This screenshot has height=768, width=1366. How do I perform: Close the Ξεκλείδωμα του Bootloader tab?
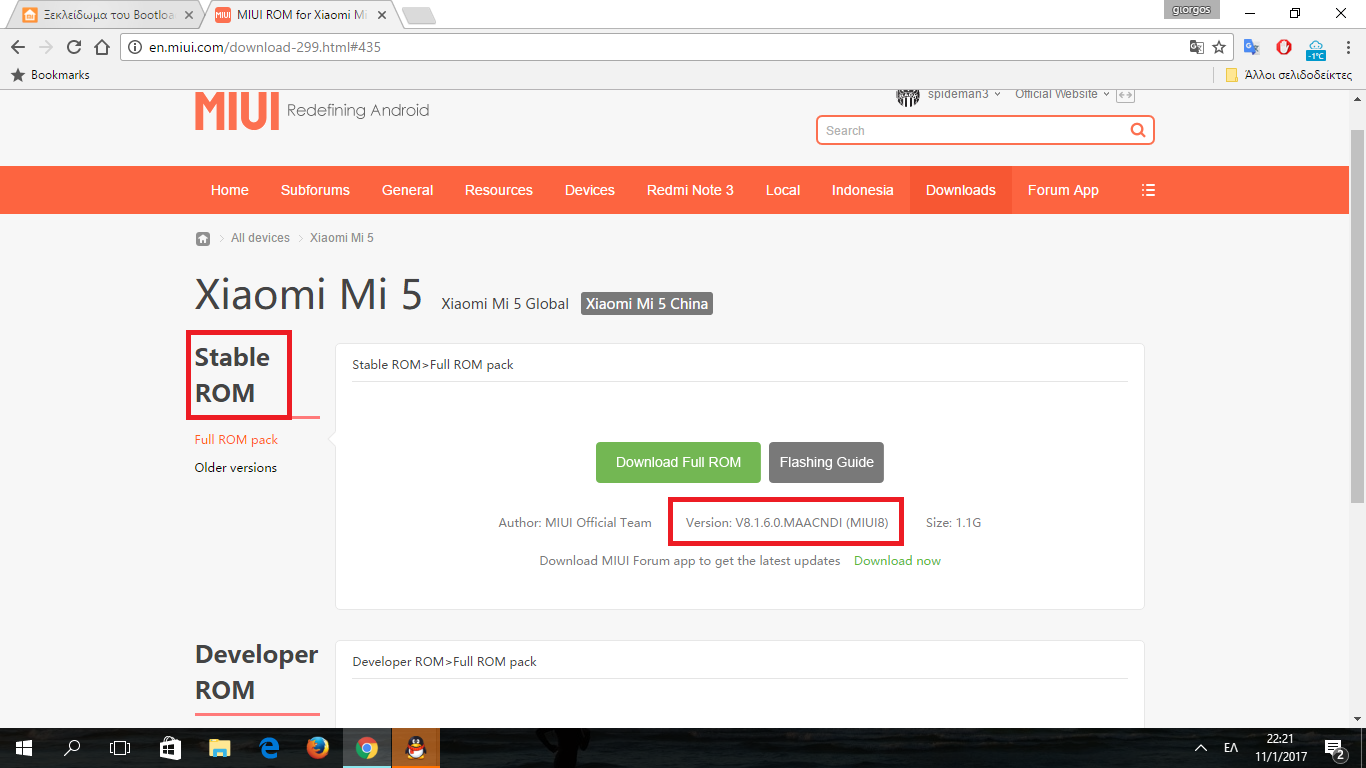click(x=189, y=15)
